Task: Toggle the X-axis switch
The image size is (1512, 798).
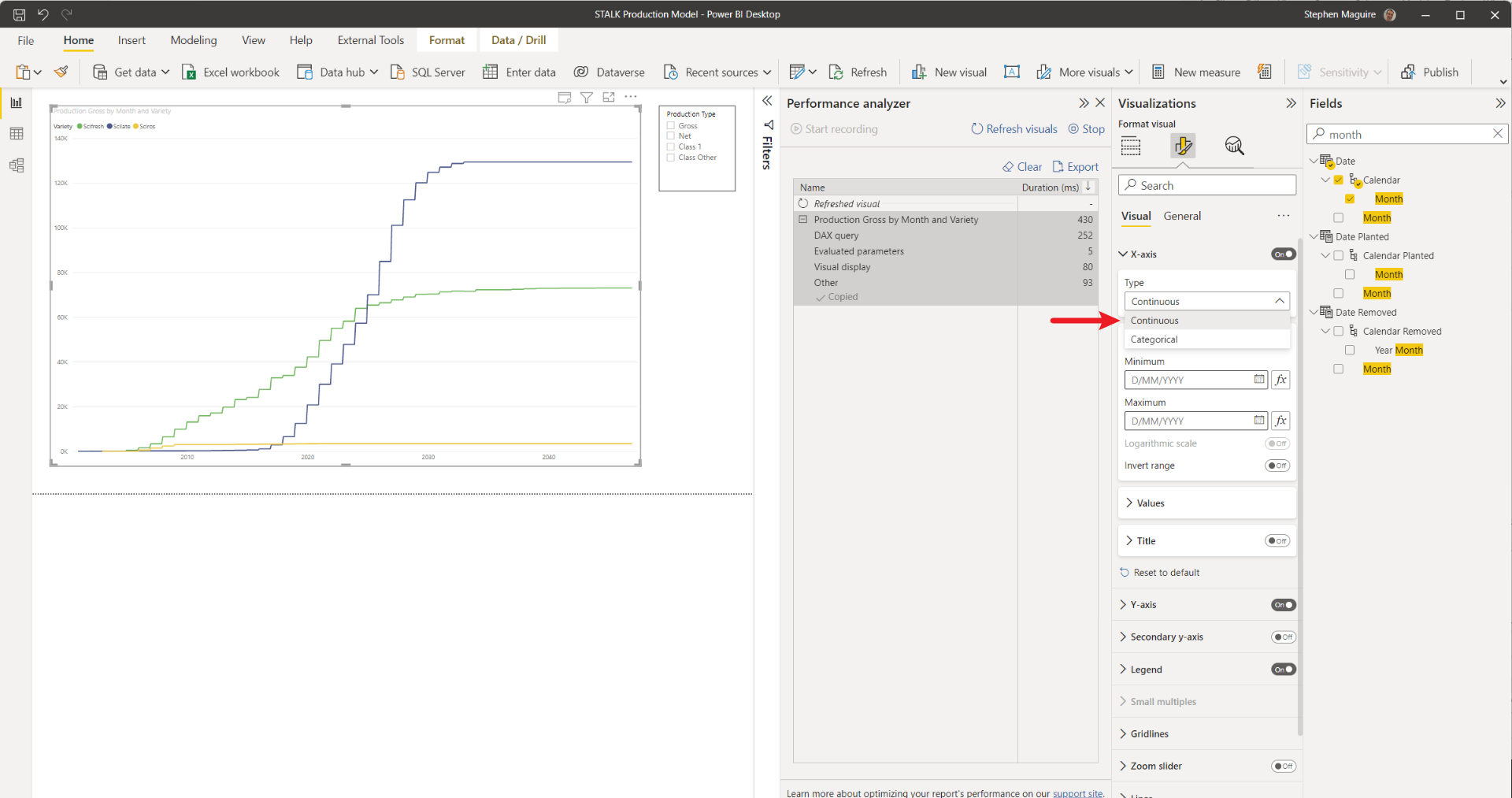Action: (1284, 254)
